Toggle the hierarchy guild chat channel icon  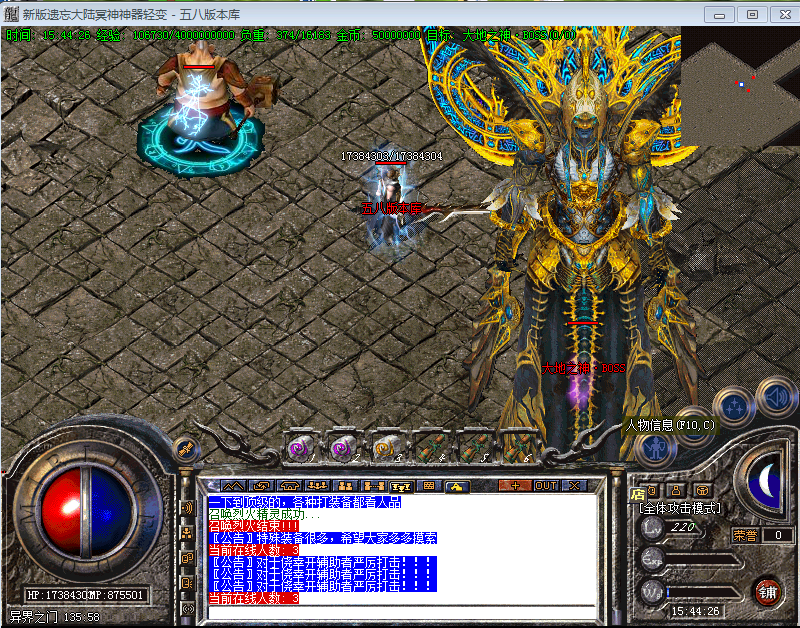pos(187,534)
